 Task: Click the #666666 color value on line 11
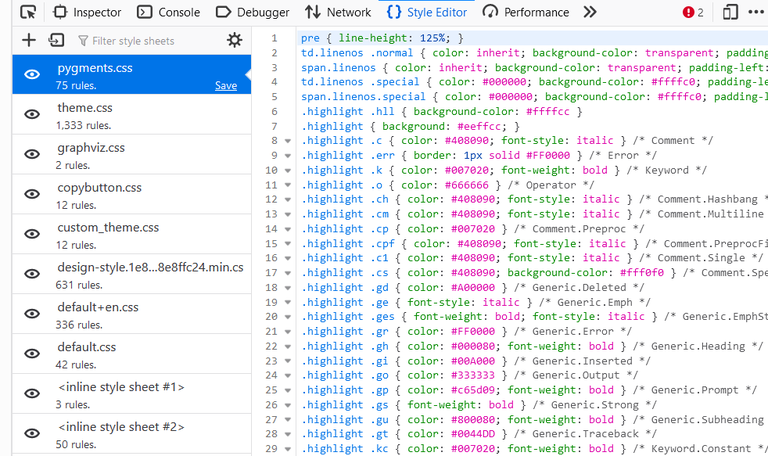tap(466, 185)
